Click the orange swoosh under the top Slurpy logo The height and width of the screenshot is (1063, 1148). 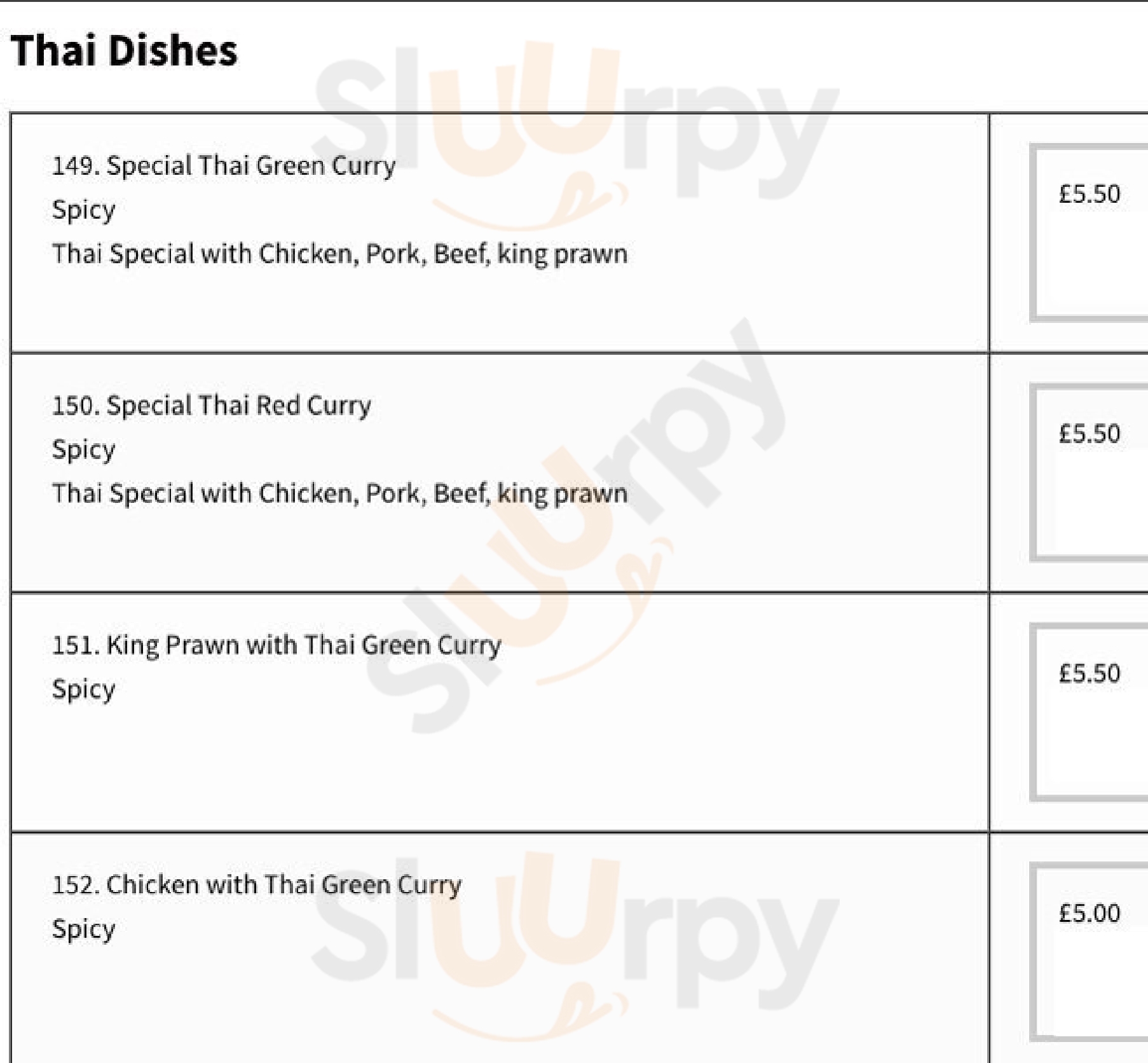point(531,207)
